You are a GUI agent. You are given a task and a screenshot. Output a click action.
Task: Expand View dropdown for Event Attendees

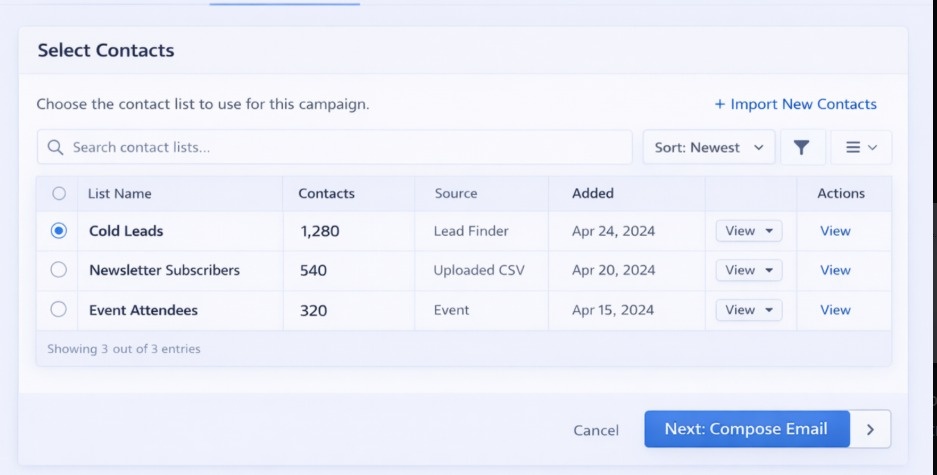[748, 310]
